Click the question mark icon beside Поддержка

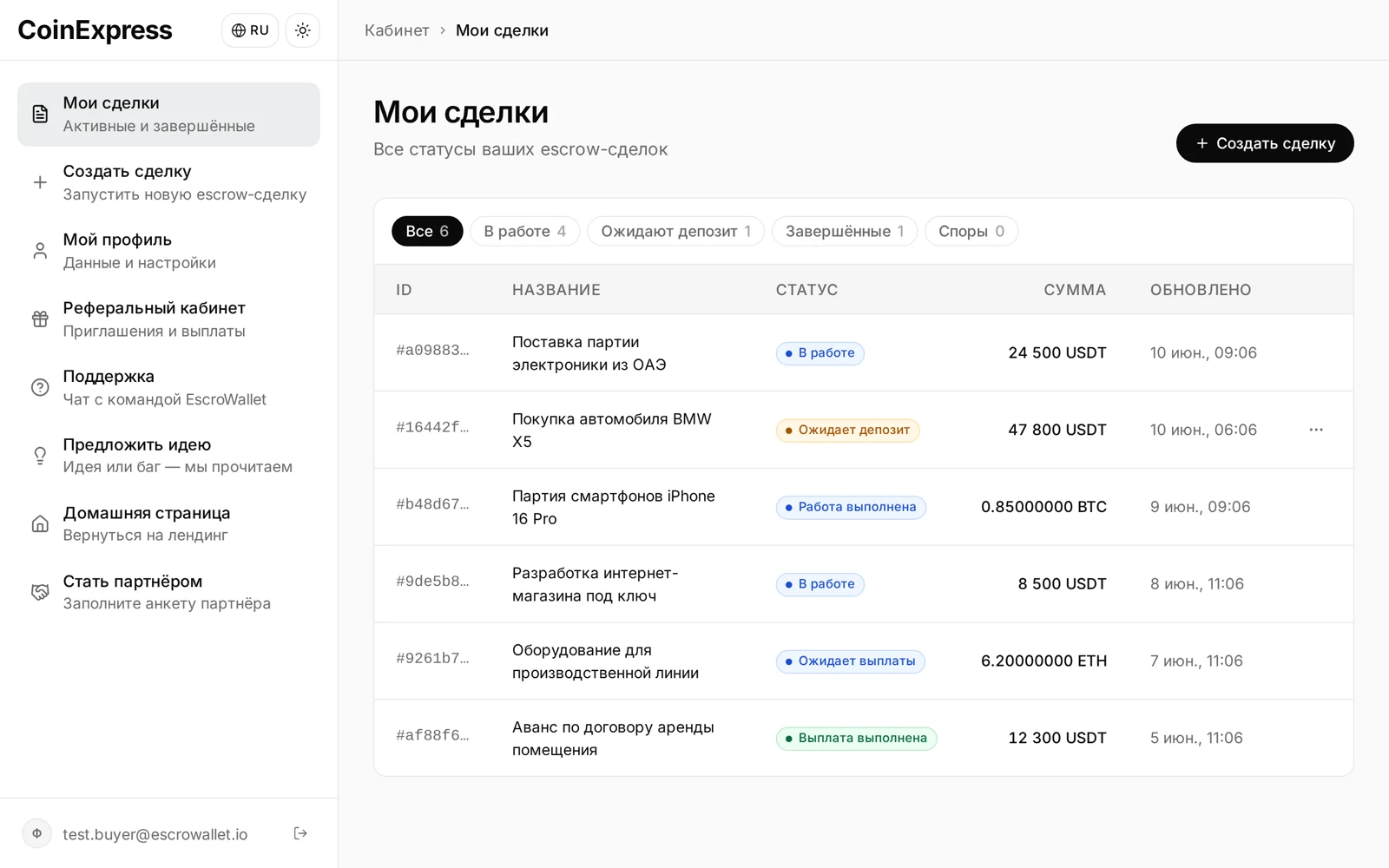[x=40, y=387]
